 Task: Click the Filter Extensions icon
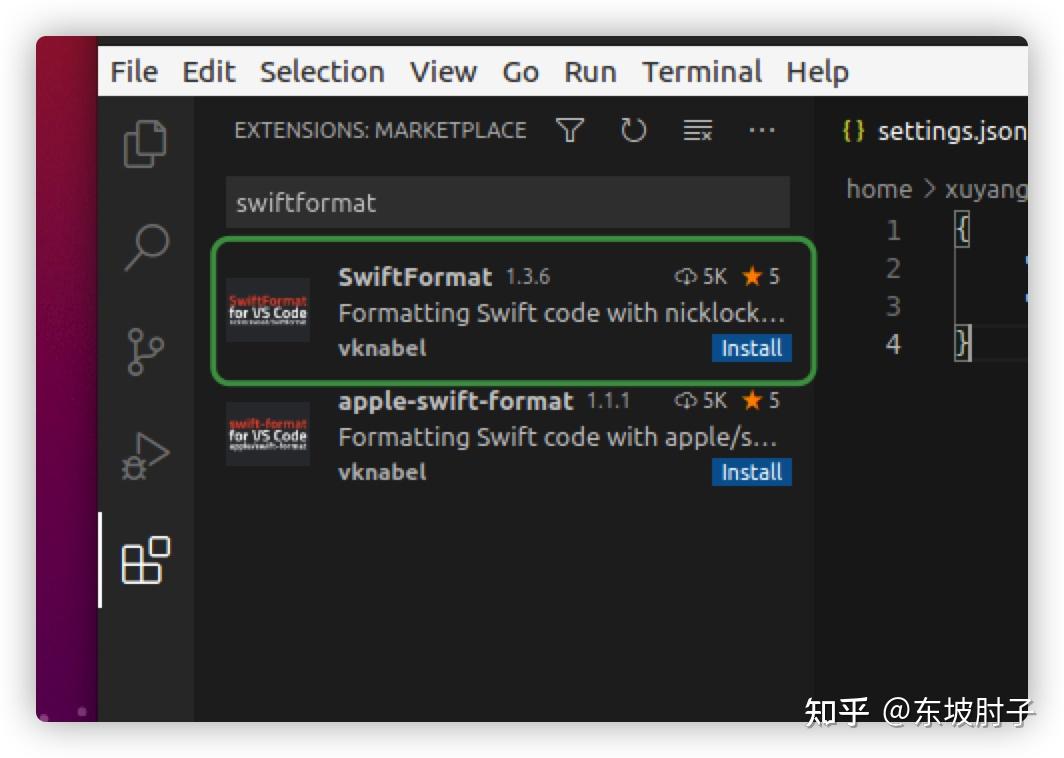pyautogui.click(x=569, y=130)
